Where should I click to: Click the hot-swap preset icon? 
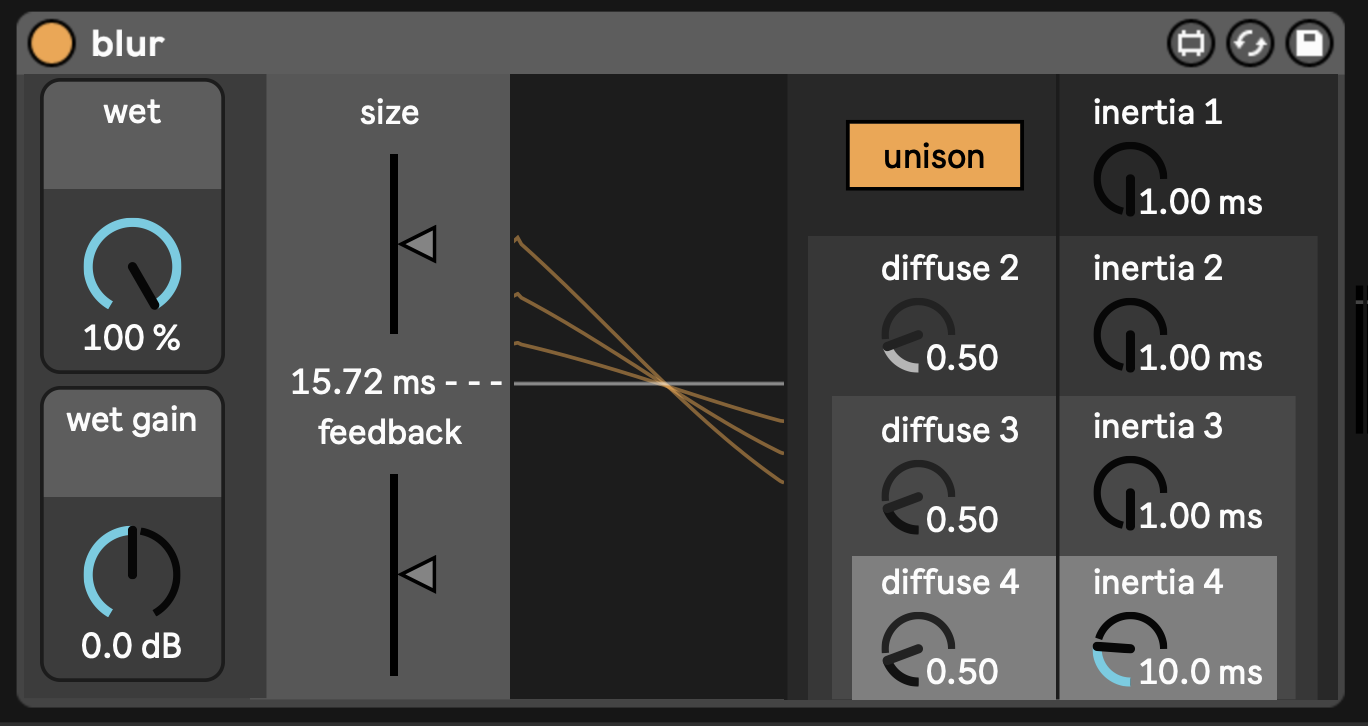[1248, 44]
